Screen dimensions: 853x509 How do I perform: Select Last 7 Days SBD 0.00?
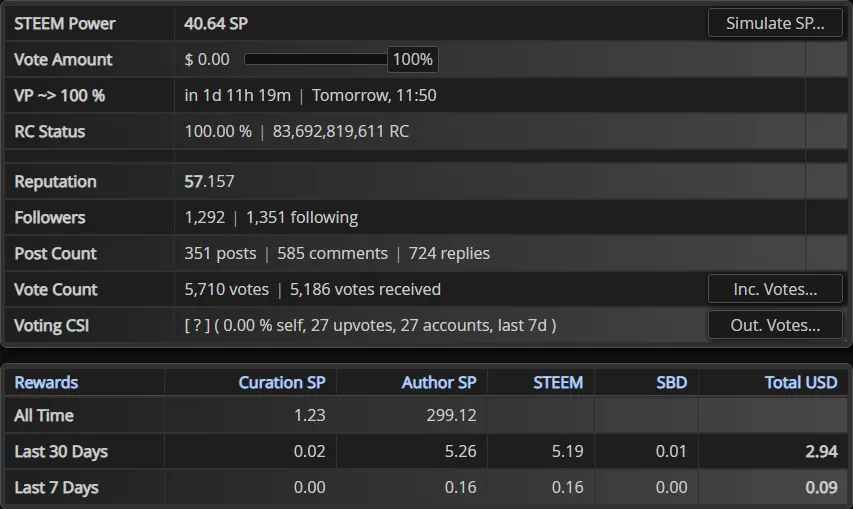click(671, 487)
